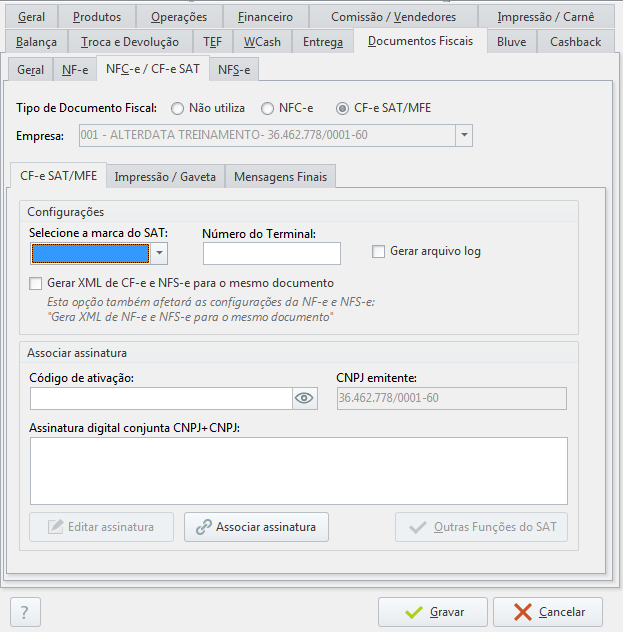Select the Documentos Fiscais tab

click(420, 41)
